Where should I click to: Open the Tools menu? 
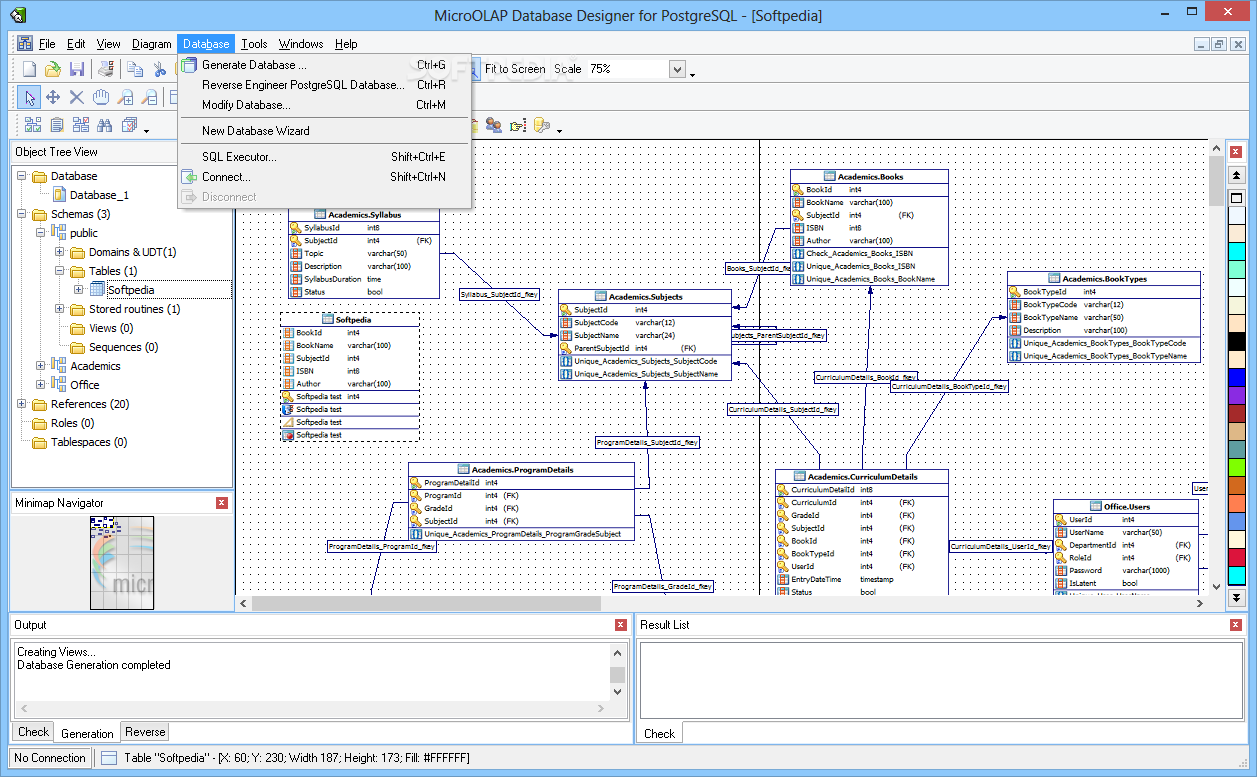point(254,44)
